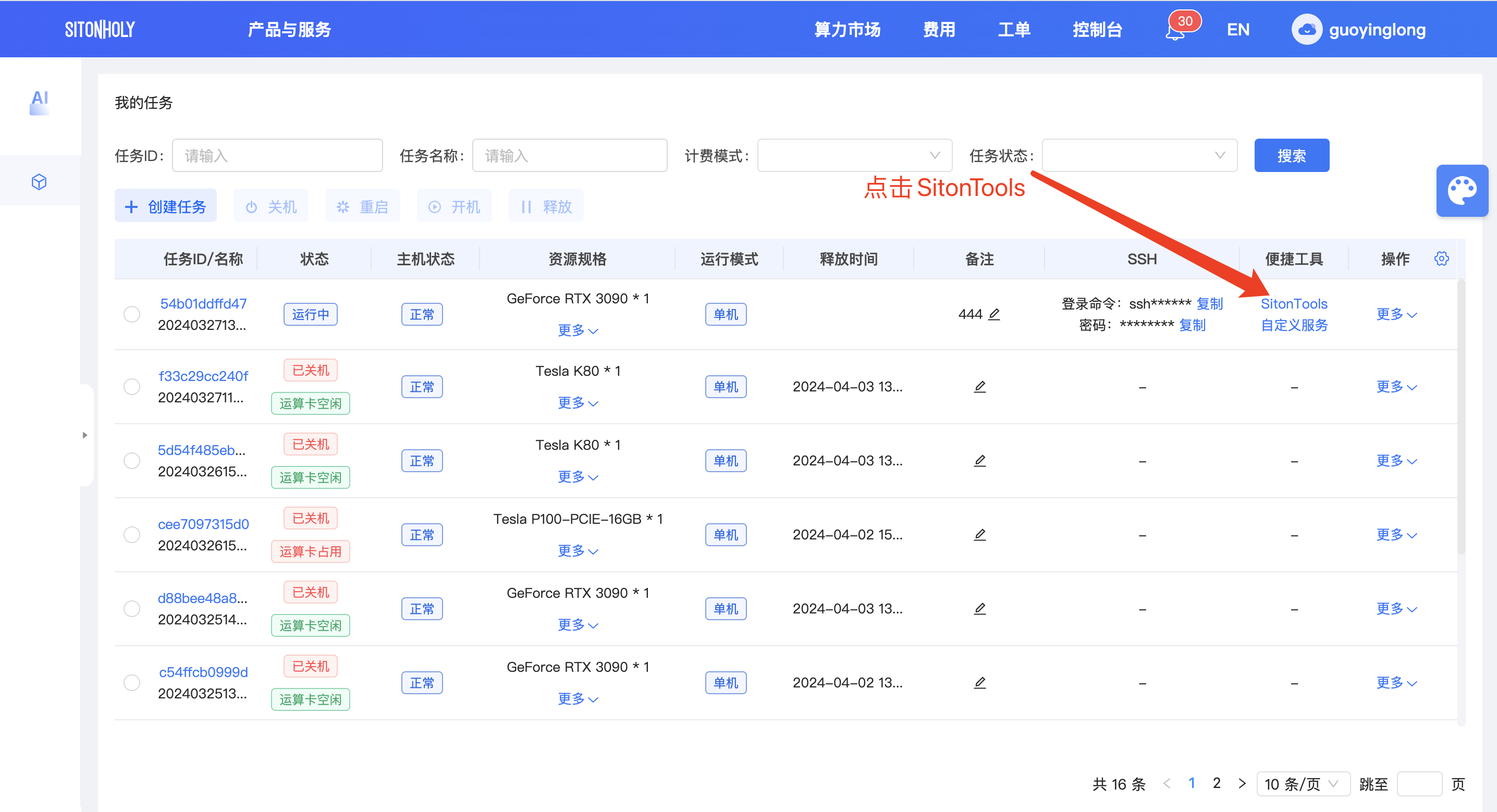This screenshot has width=1497, height=812.
Task: Edit remark for task f33c29cc240f
Action: pos(980,387)
